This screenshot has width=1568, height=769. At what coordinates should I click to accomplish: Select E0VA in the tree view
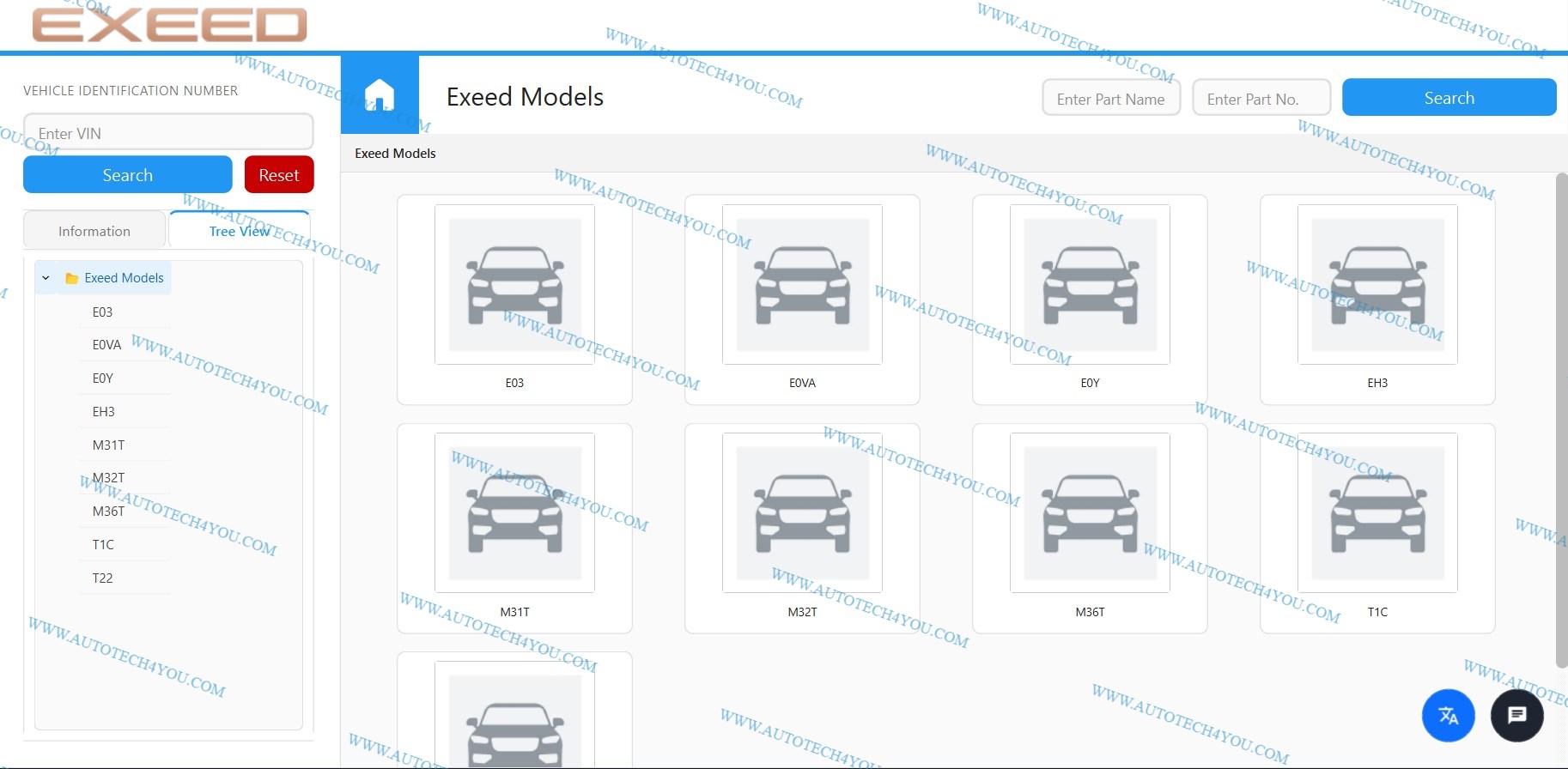click(x=106, y=345)
